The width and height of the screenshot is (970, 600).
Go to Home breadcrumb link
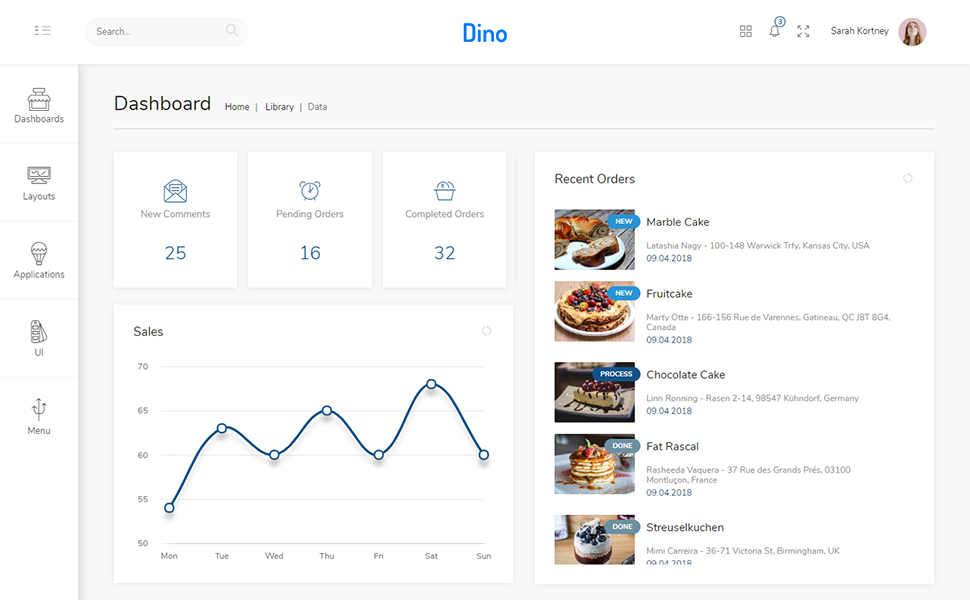(x=237, y=107)
